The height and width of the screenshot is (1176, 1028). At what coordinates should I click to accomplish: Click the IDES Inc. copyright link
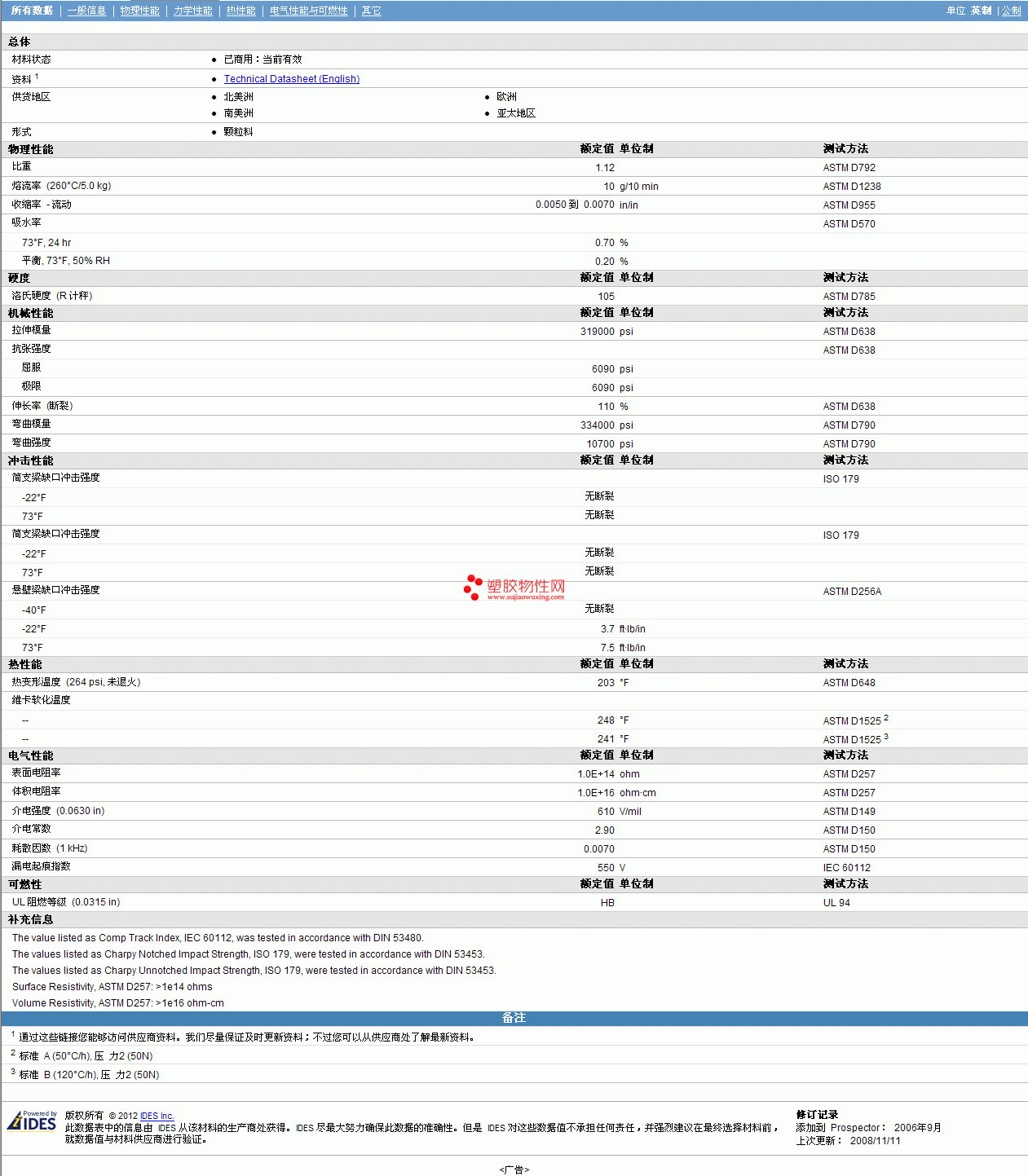point(157,1116)
